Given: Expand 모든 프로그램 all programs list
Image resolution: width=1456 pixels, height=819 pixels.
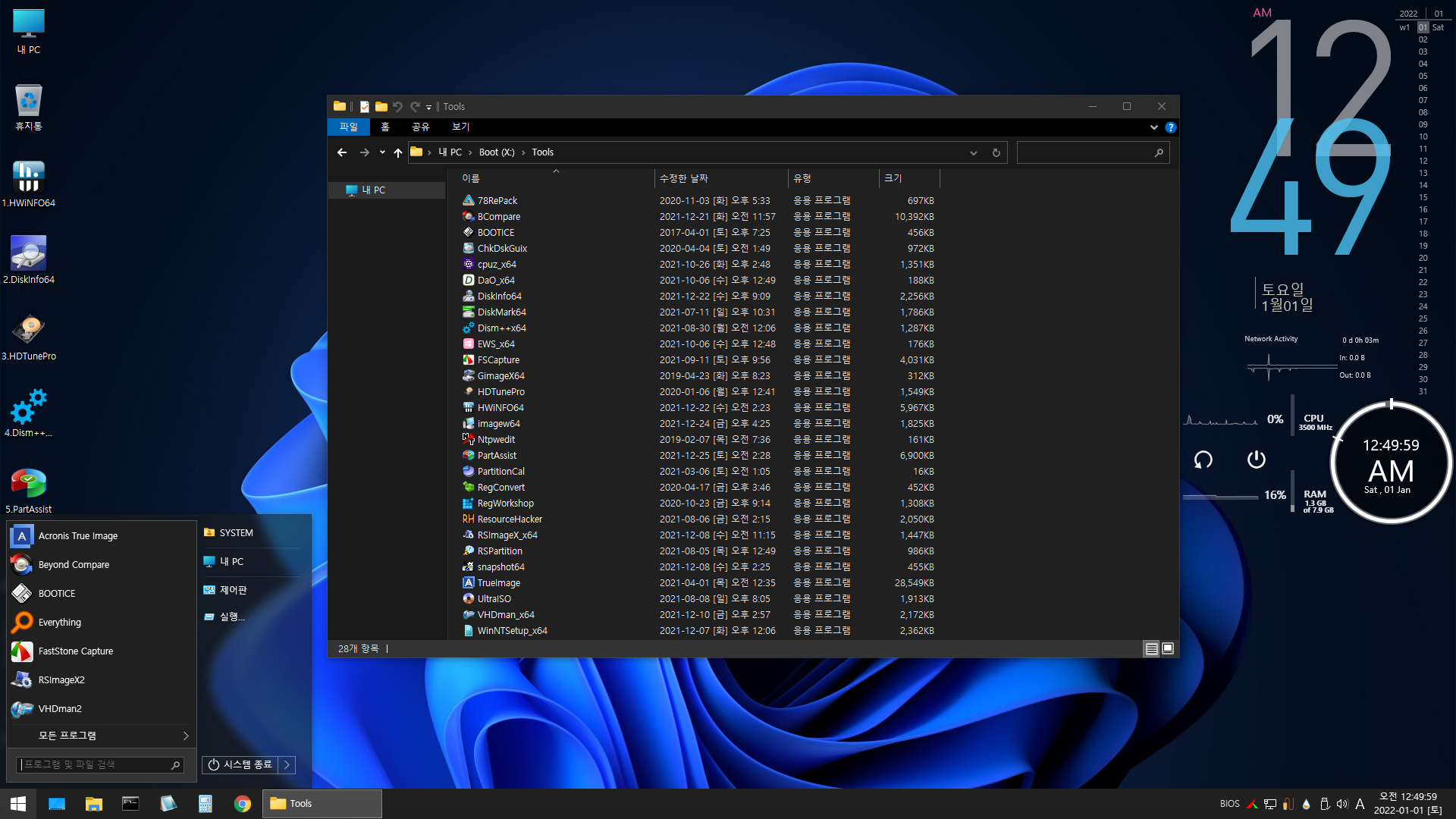Looking at the screenshot, I should pyautogui.click(x=102, y=736).
